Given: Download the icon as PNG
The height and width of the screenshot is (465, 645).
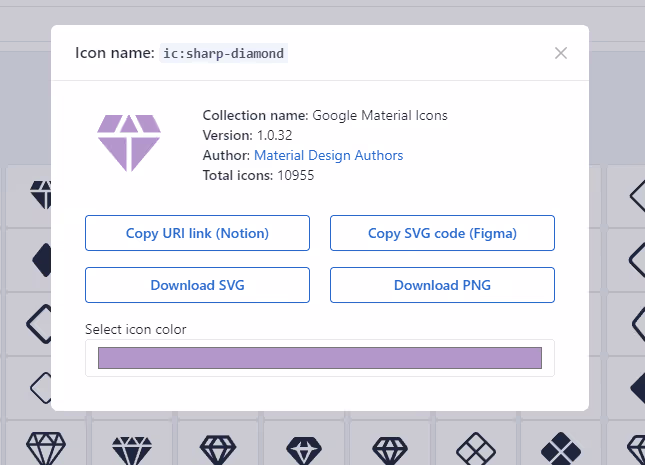Looking at the screenshot, I should click(x=442, y=285).
